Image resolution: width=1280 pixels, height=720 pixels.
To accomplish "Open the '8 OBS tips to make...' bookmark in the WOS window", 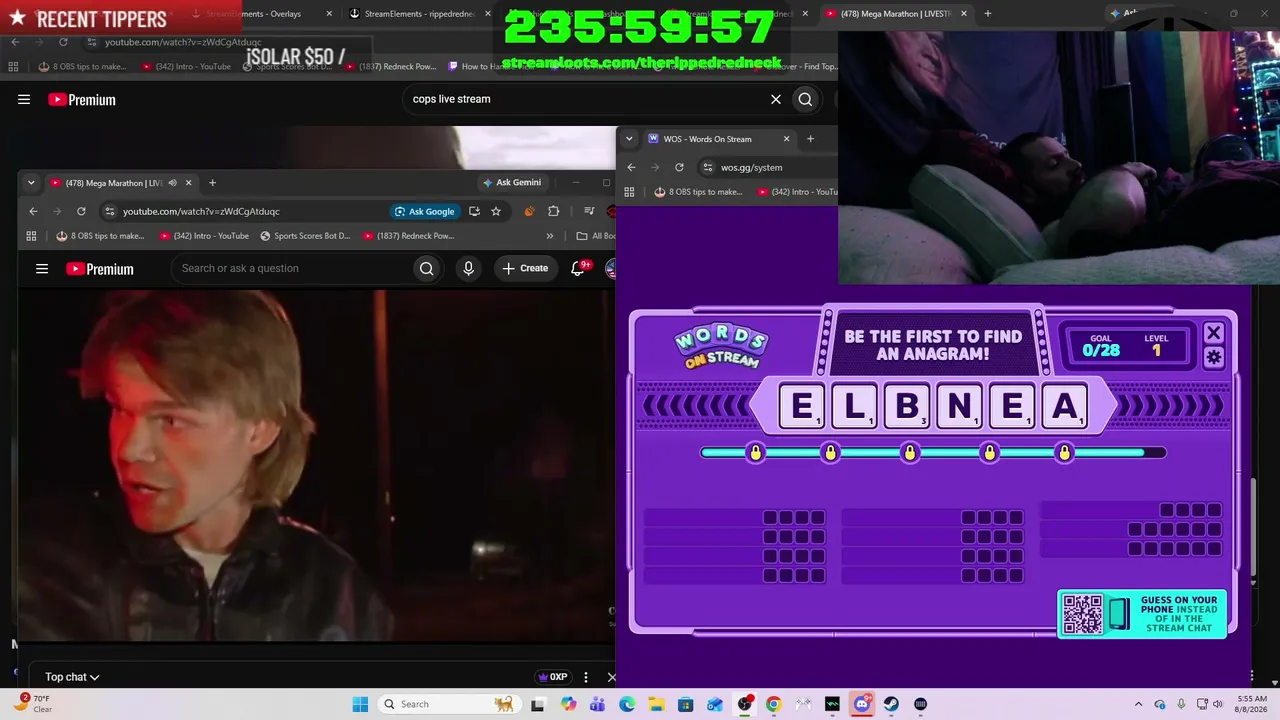I will pos(698,192).
